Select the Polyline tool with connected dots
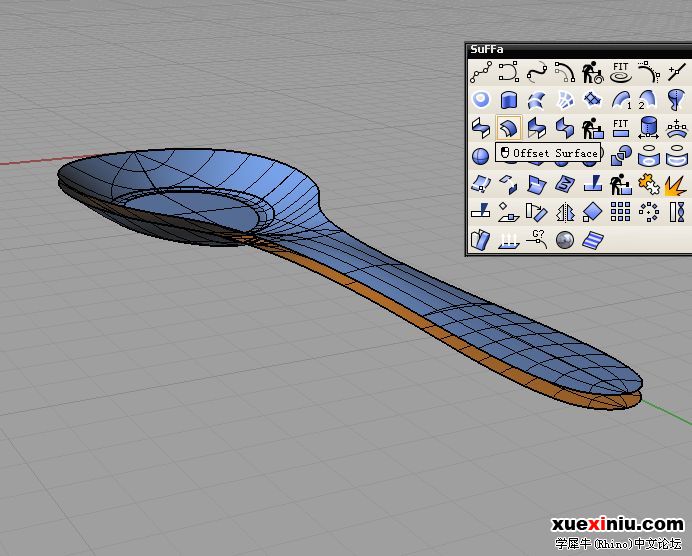The width and height of the screenshot is (692, 556). point(481,72)
